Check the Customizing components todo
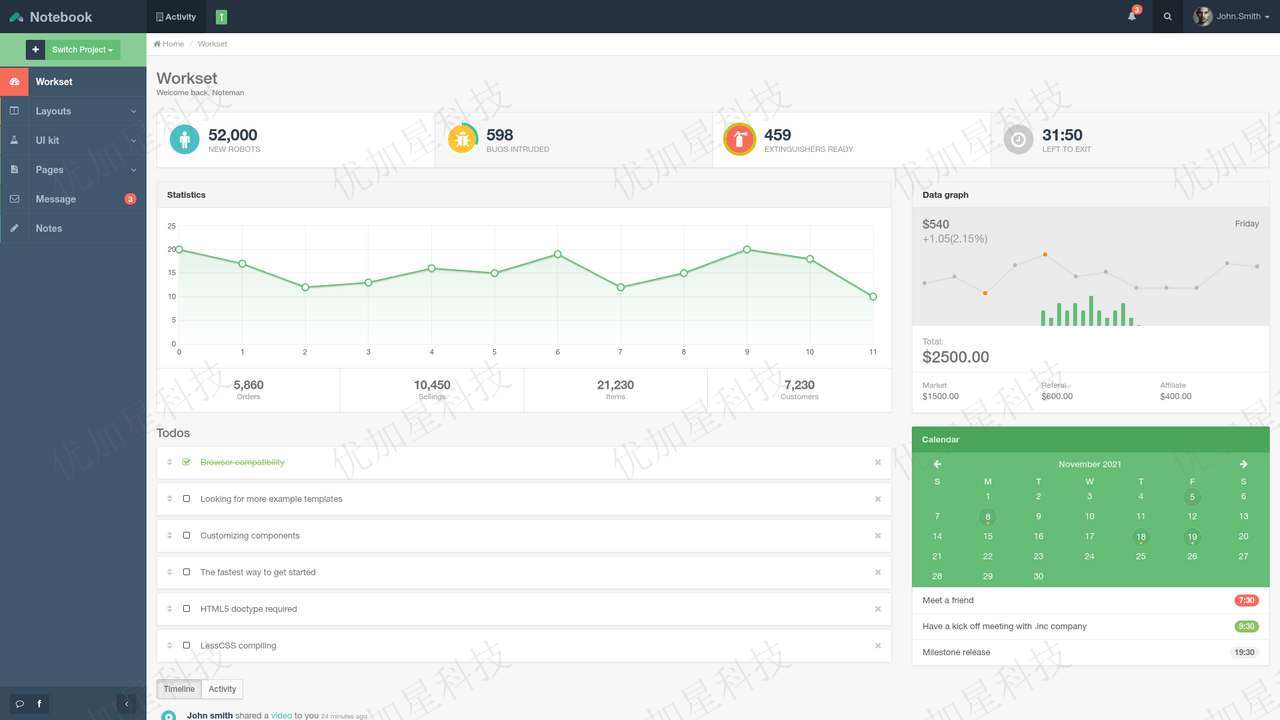This screenshot has width=1280, height=720. tap(186, 535)
